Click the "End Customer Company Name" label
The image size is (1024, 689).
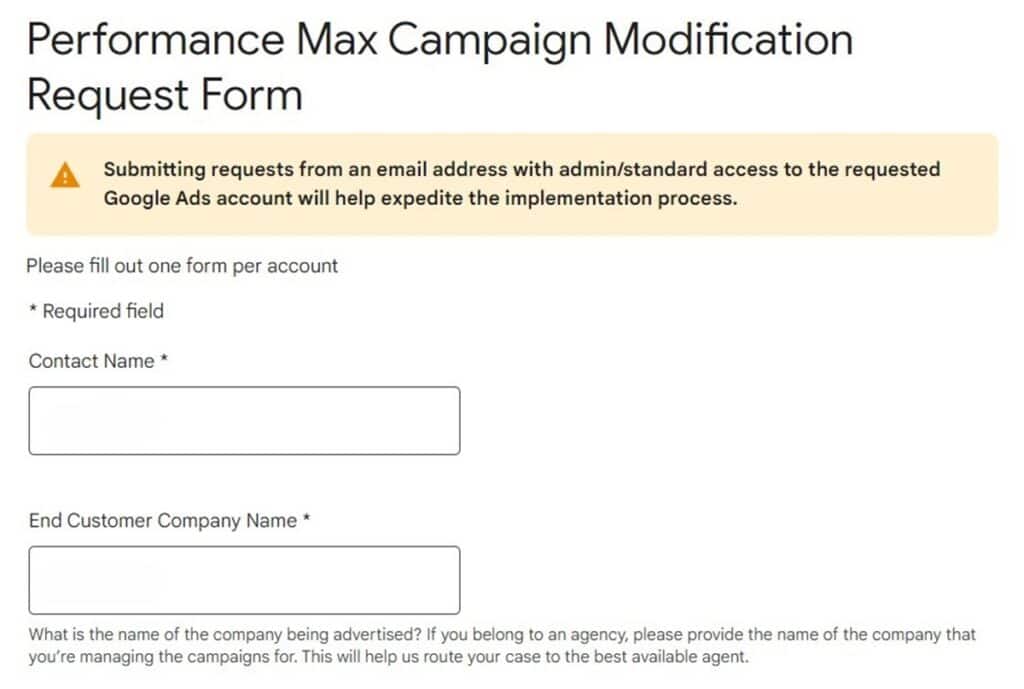(x=163, y=521)
